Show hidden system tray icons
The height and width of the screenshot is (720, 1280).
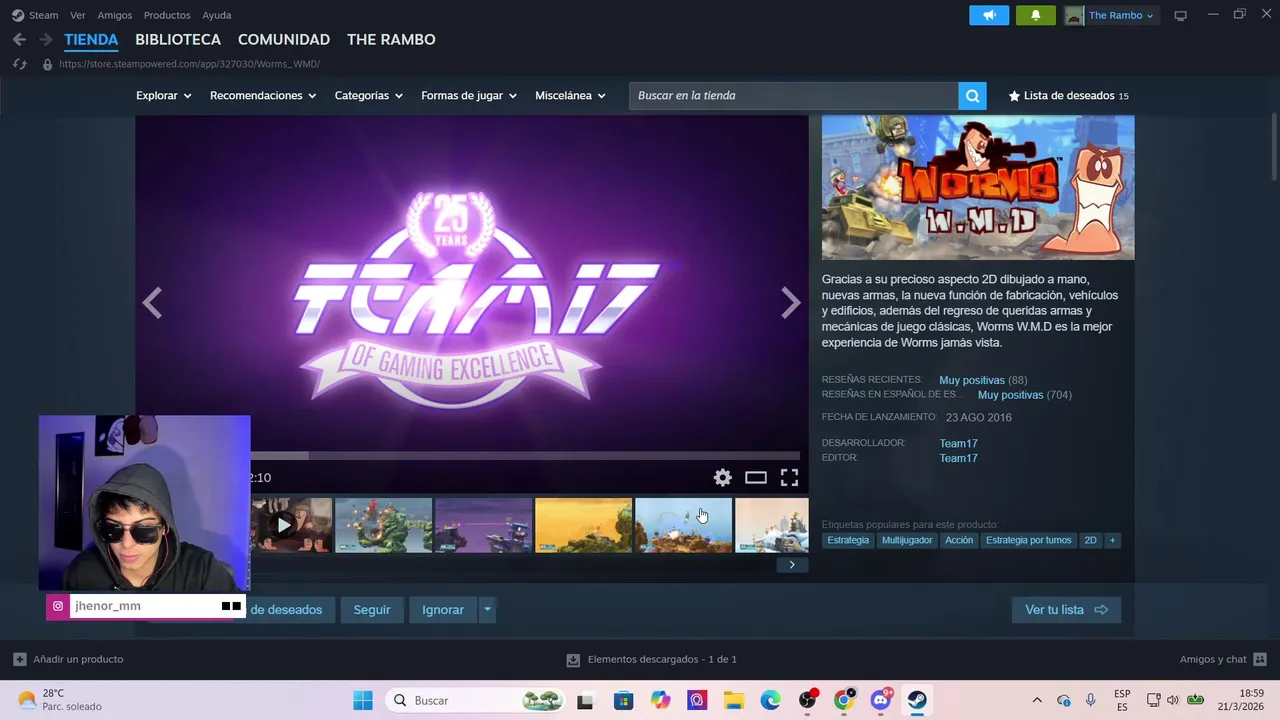point(1037,700)
